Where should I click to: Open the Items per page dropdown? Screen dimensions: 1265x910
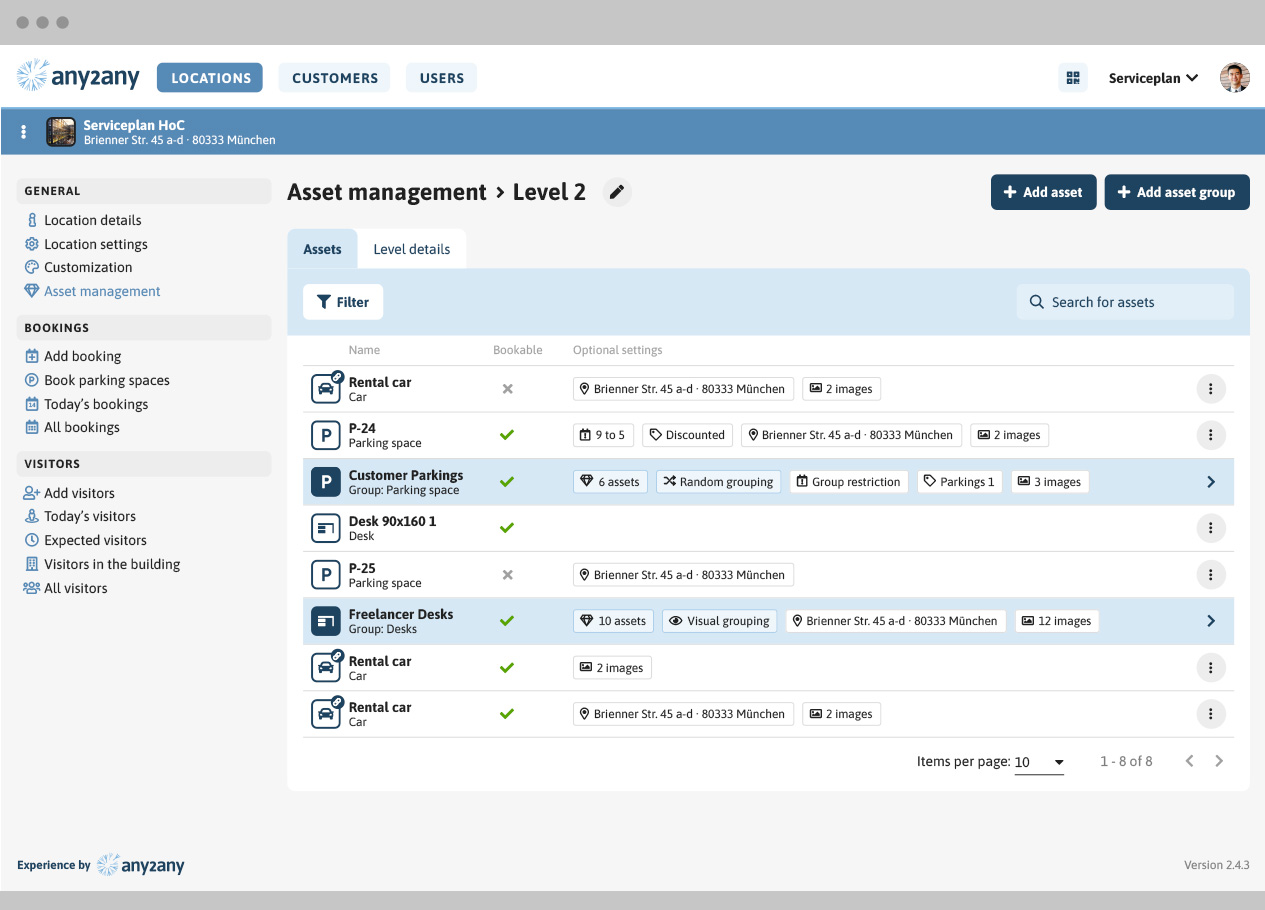pyautogui.click(x=1038, y=762)
